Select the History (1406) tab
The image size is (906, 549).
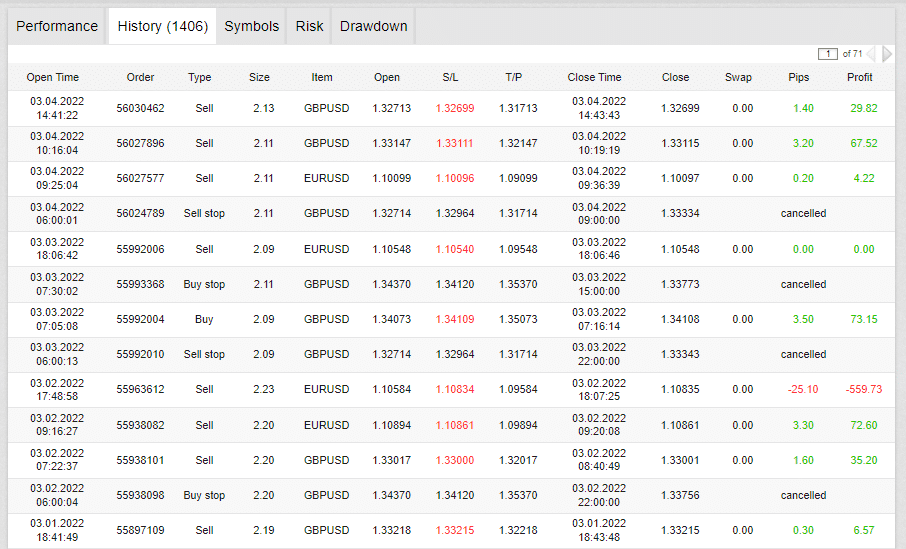point(162,26)
